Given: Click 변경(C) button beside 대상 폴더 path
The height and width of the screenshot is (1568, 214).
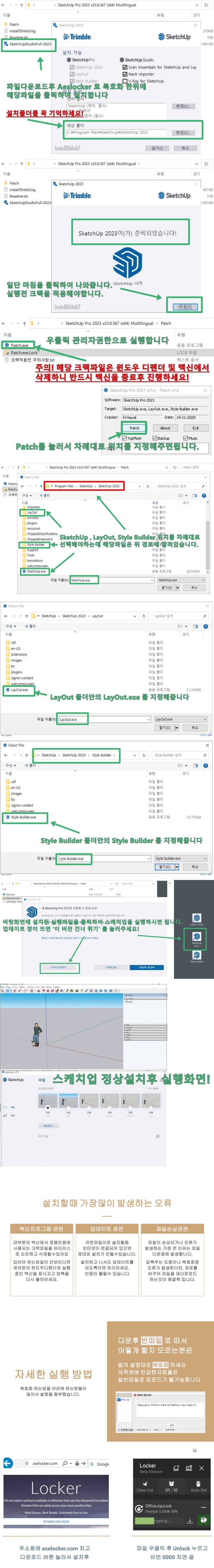Looking at the screenshot, I should 183,132.
